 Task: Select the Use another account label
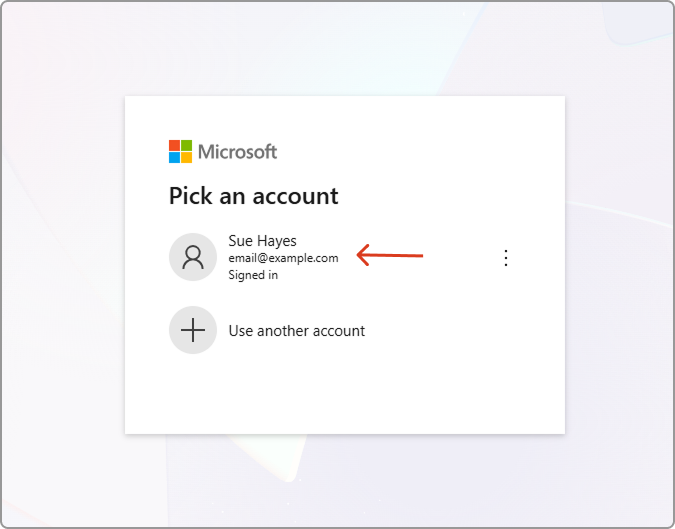click(296, 331)
